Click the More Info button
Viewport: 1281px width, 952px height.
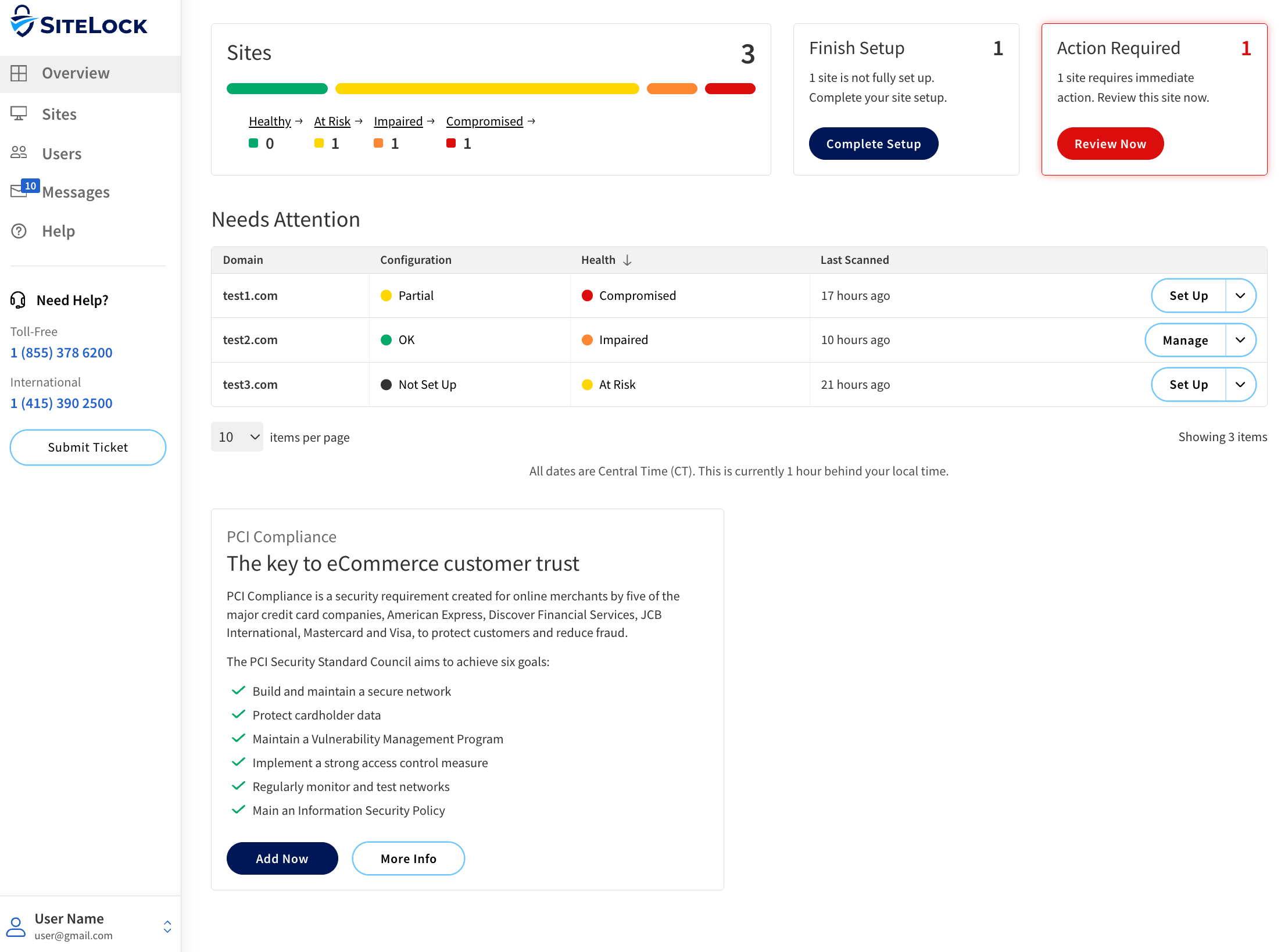[408, 858]
